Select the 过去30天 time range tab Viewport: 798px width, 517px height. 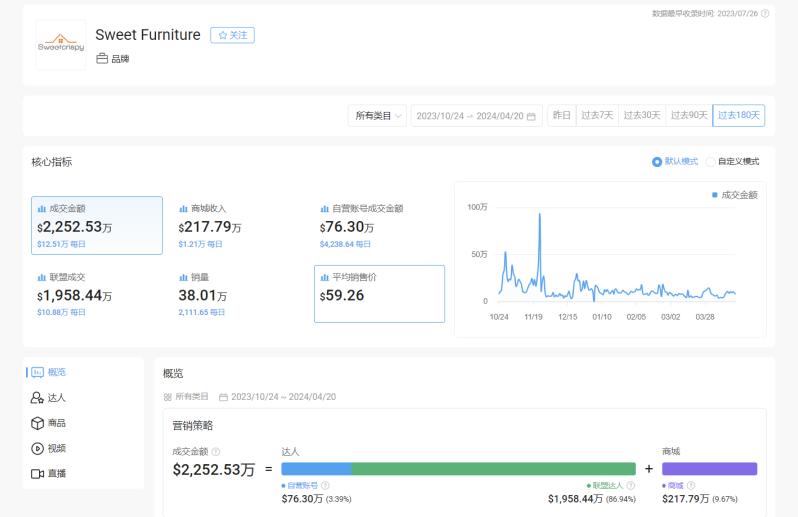(x=641, y=116)
